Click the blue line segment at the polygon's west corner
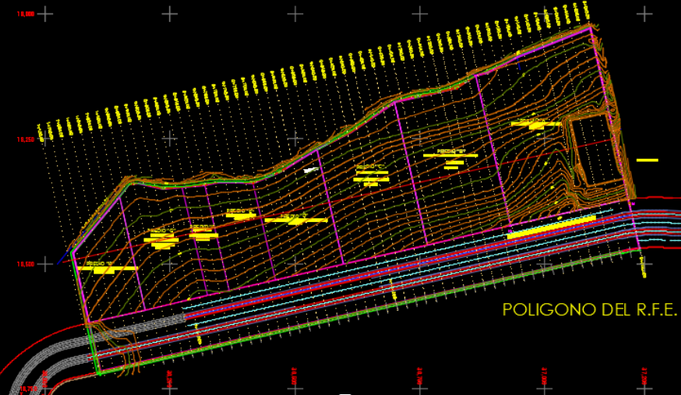This screenshot has height=395, width=681. coord(65,257)
